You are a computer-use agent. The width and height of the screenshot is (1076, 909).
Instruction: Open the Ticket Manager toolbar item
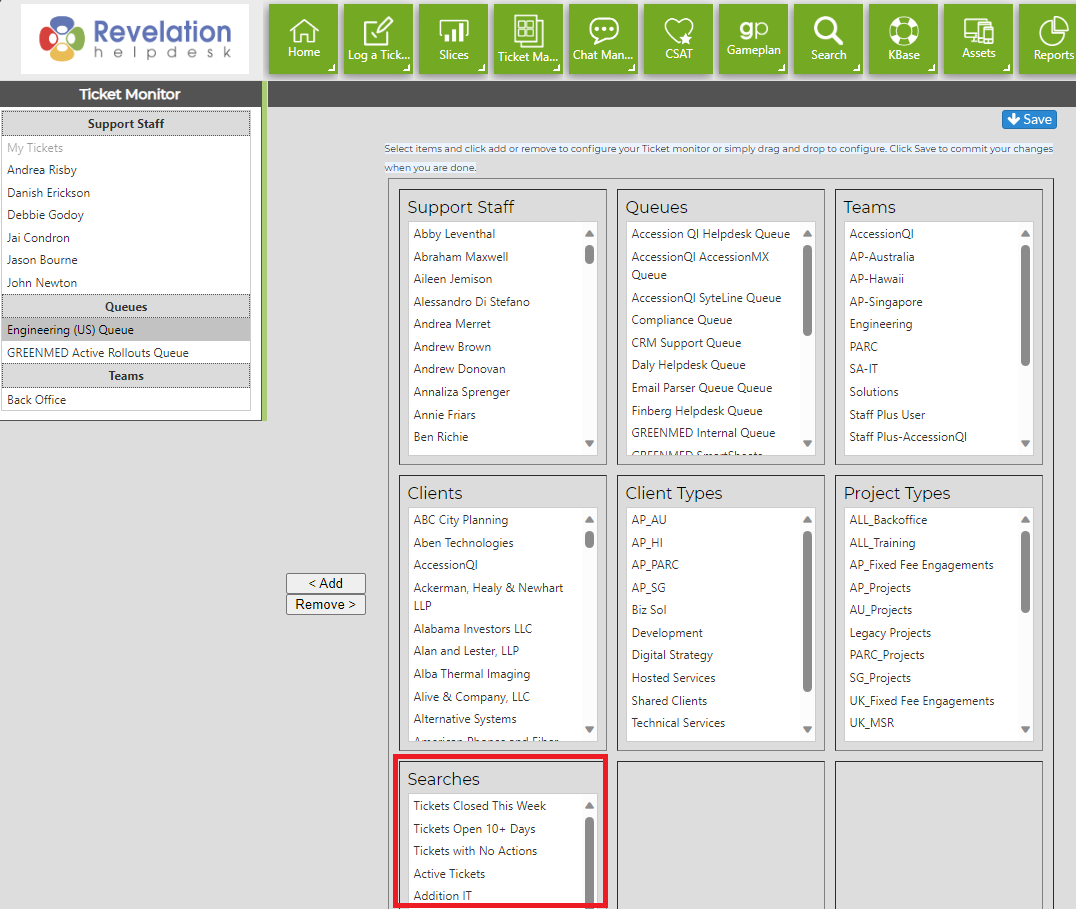(x=528, y=38)
